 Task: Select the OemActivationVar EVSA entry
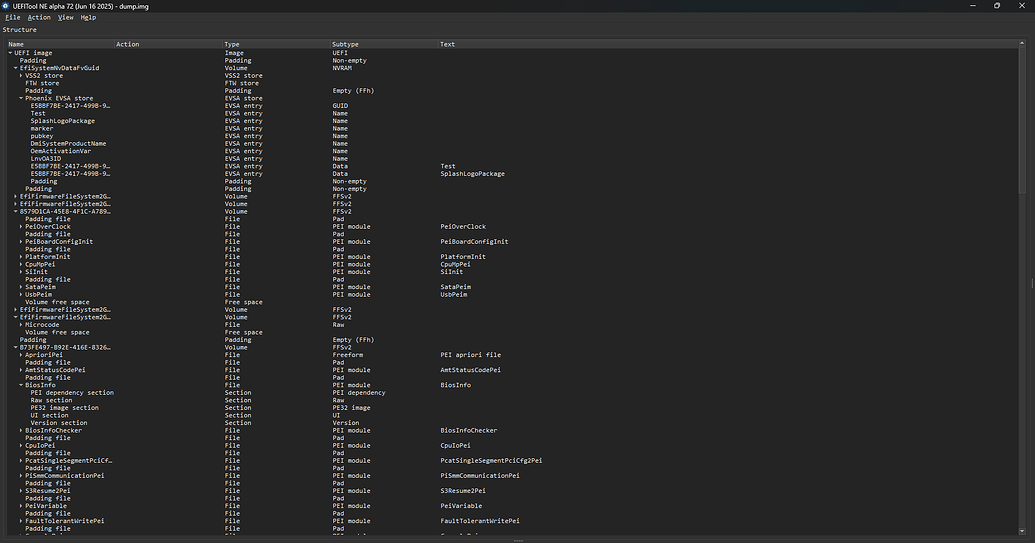[x=60, y=151]
